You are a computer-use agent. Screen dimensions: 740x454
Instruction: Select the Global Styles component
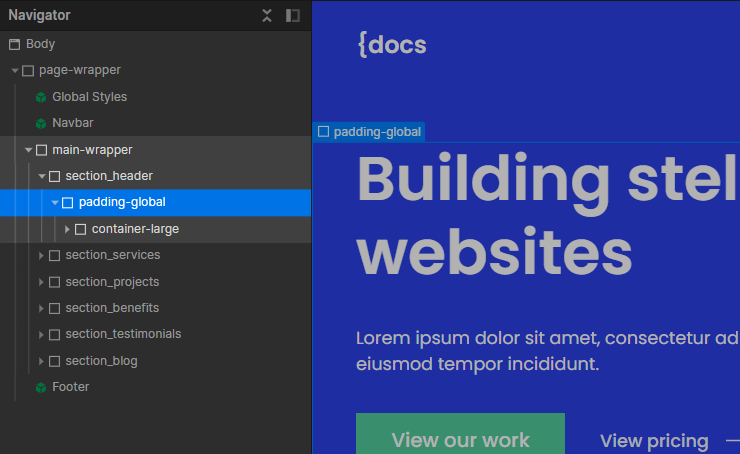click(89, 97)
